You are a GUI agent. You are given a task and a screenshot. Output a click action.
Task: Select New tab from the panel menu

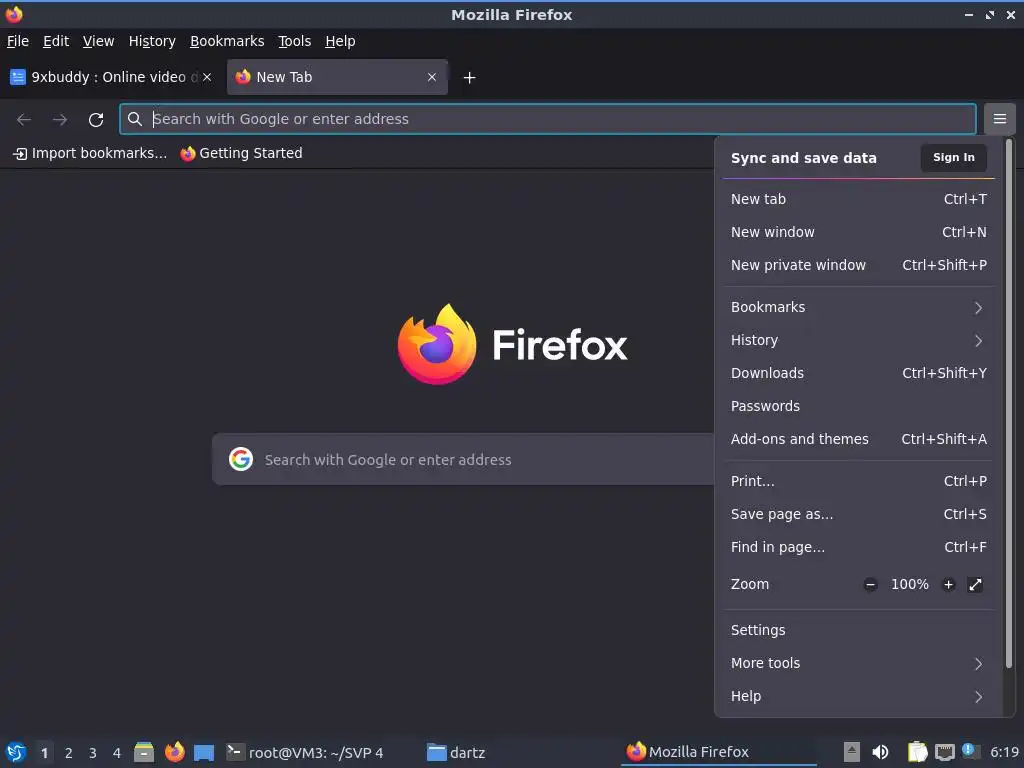click(858, 199)
